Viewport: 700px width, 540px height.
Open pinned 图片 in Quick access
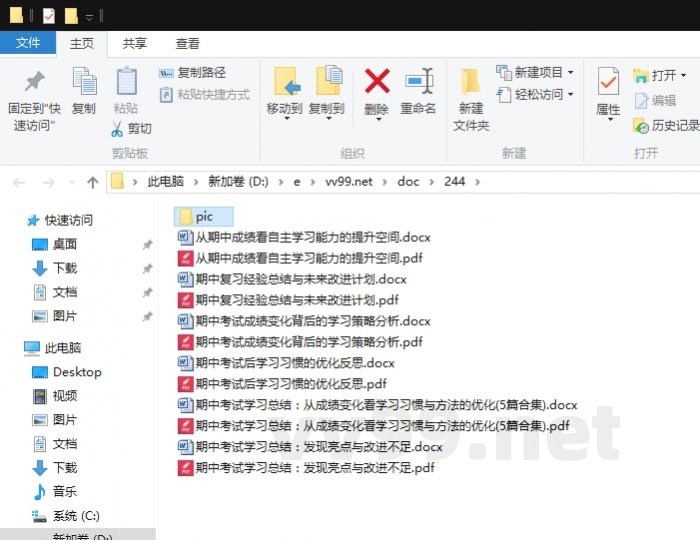pos(54,316)
